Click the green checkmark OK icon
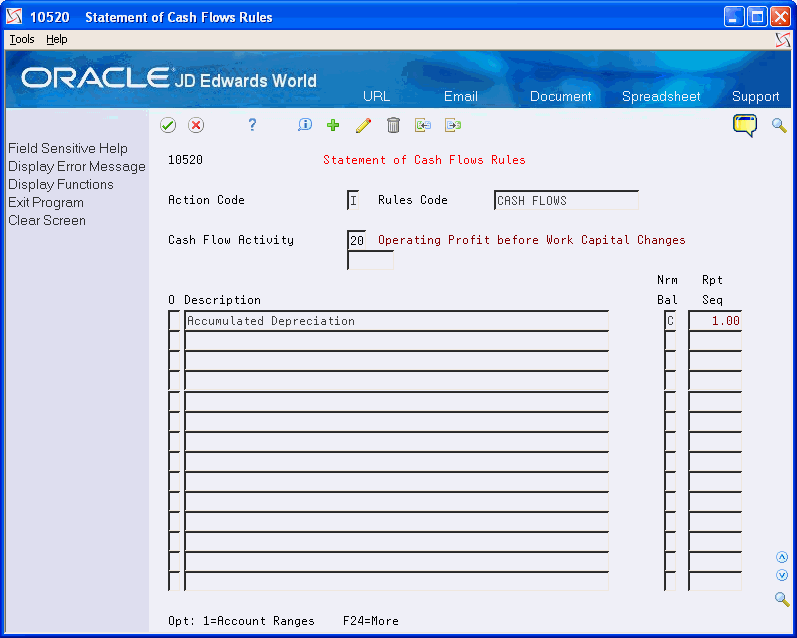797x638 pixels. coord(168,125)
